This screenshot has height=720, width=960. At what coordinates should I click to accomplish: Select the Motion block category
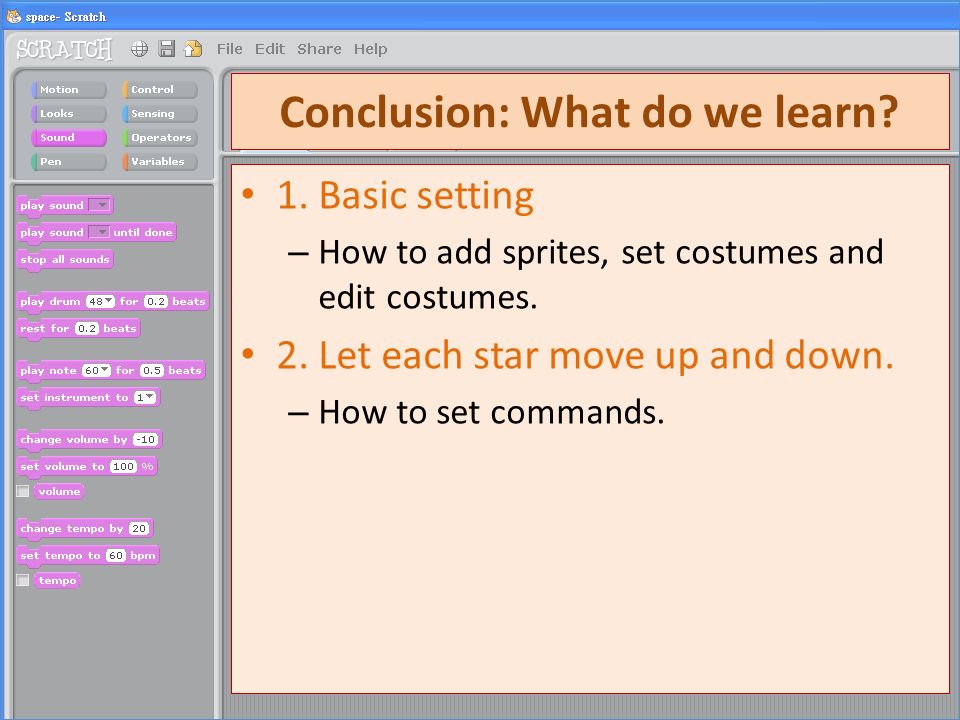(x=69, y=89)
